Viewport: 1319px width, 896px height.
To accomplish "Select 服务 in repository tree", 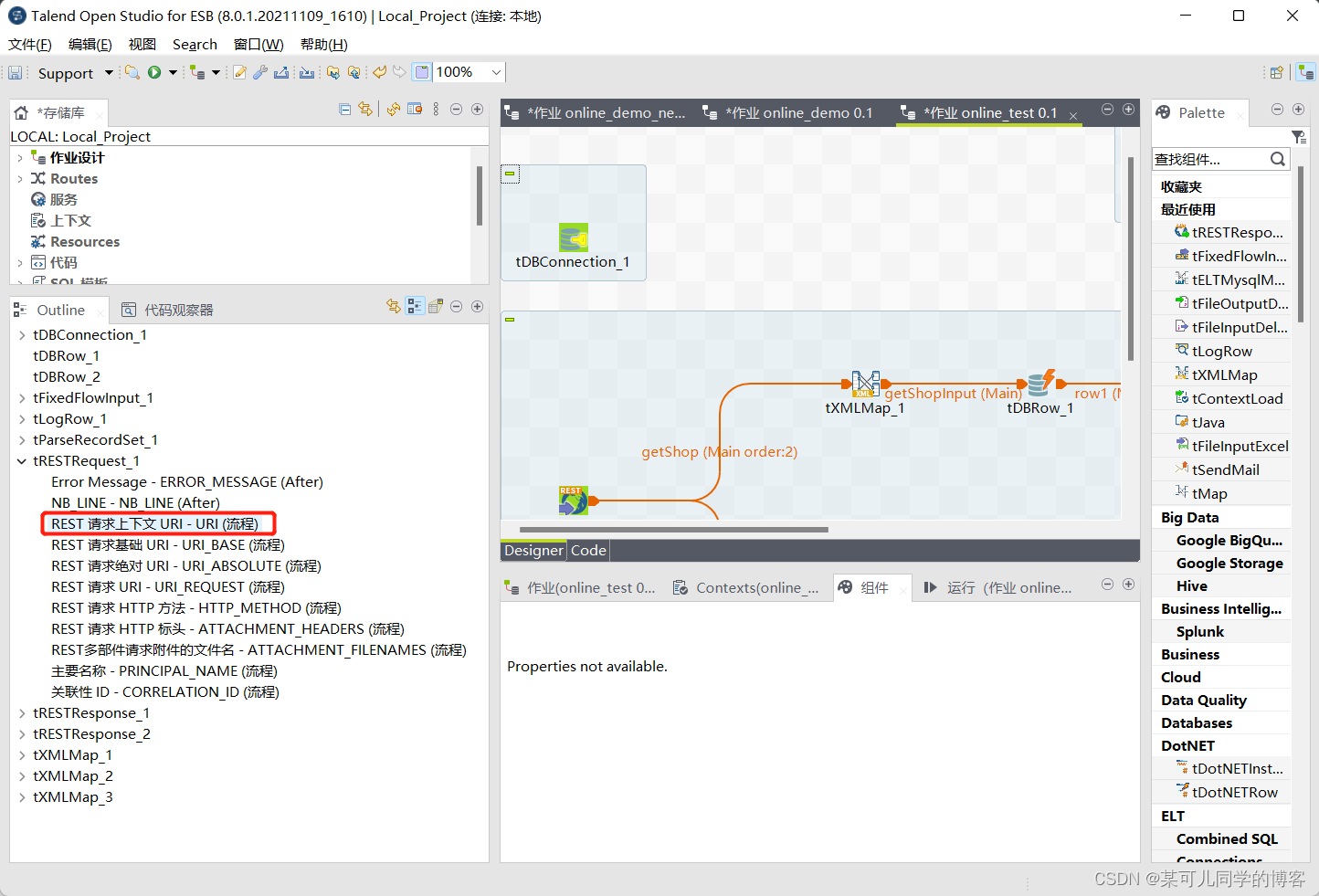I will [x=63, y=199].
